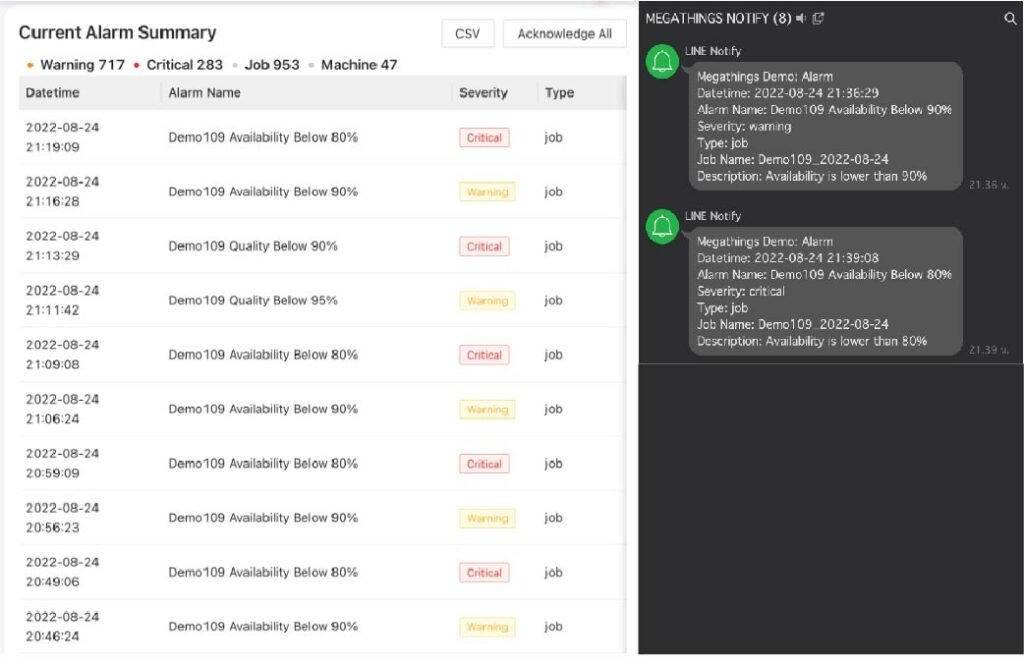Image resolution: width=1024 pixels, height=661 pixels.
Task: Click the LINE Notify bell avatar for 21:39 message
Action: 662,227
